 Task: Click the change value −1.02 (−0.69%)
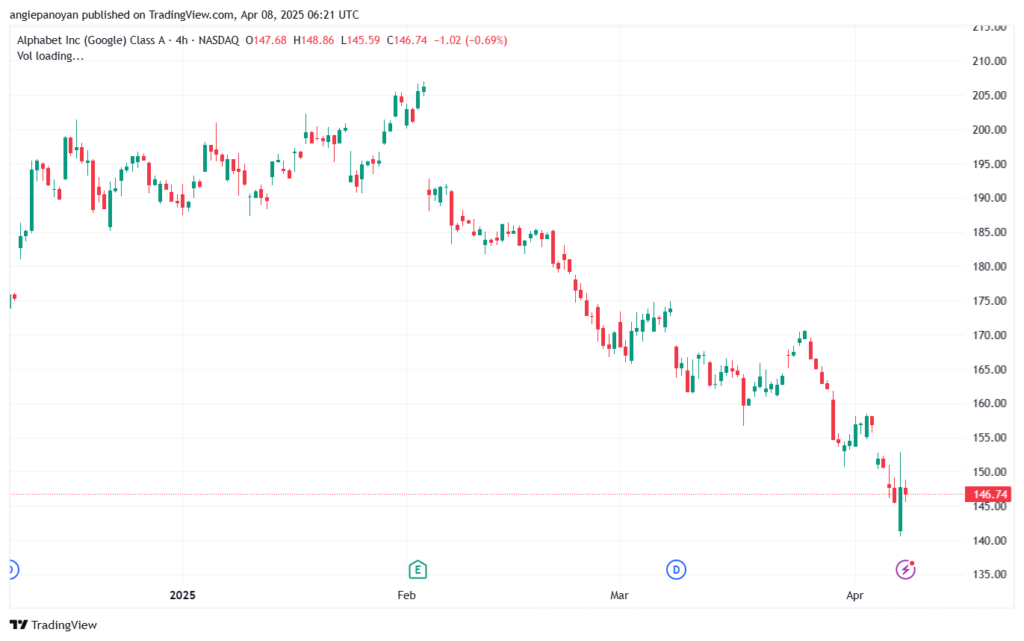coord(471,40)
